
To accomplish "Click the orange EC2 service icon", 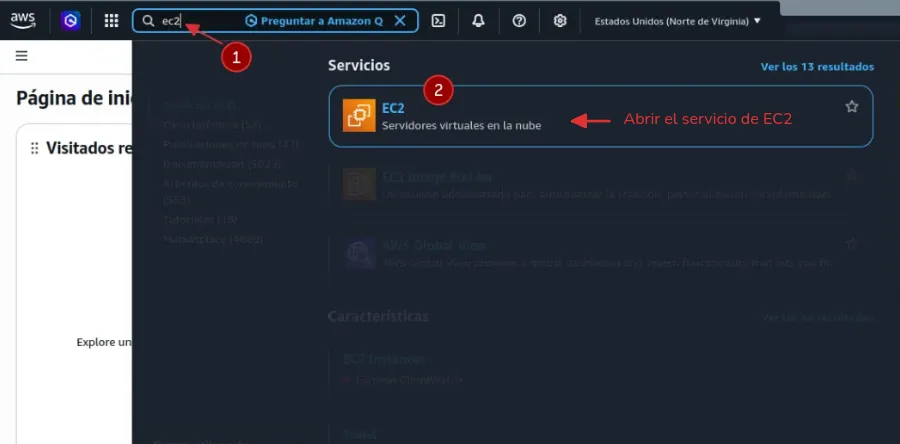I will pyautogui.click(x=359, y=115).
